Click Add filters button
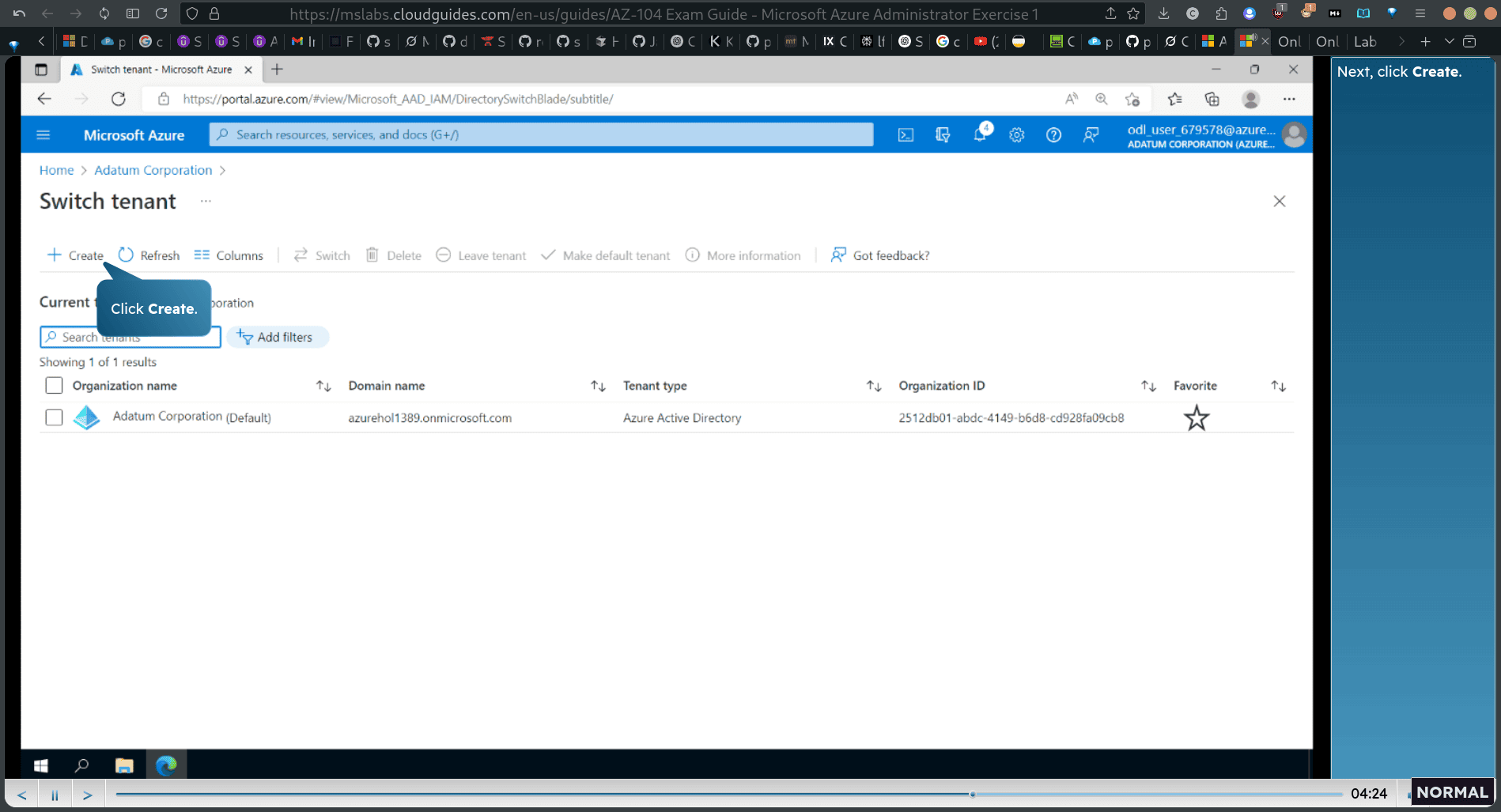The height and width of the screenshot is (812, 1501). tap(278, 337)
